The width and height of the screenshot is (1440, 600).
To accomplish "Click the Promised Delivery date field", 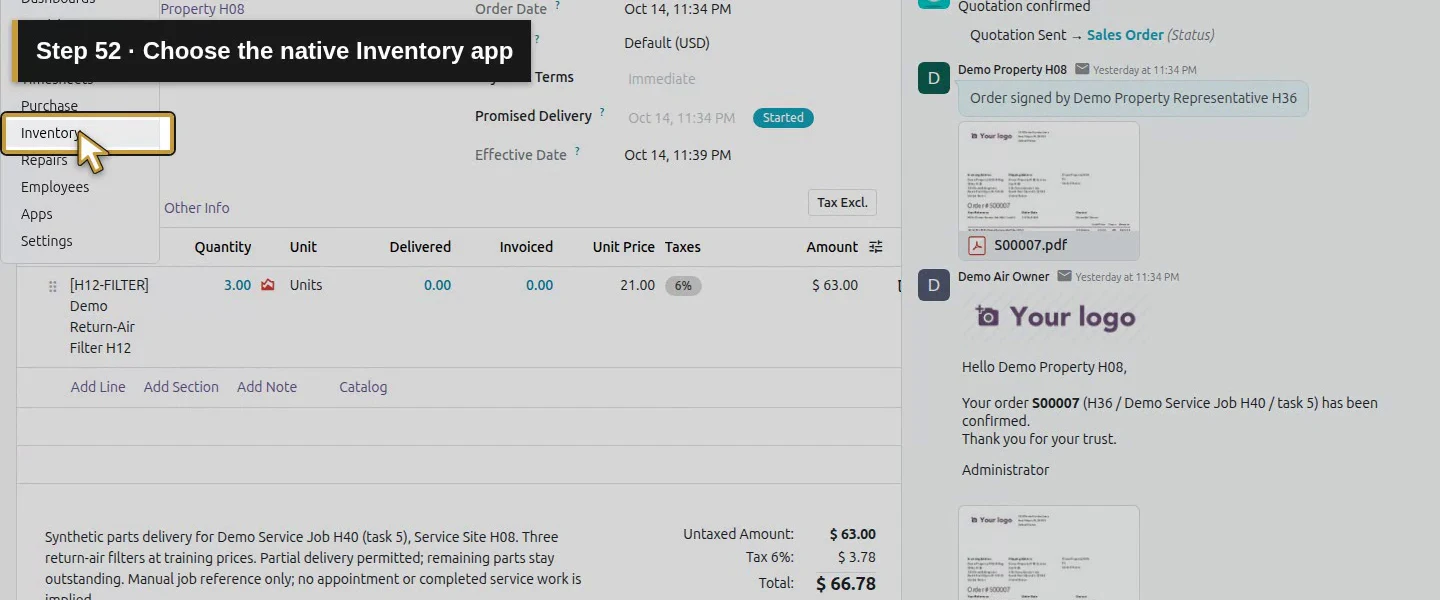I will point(682,118).
